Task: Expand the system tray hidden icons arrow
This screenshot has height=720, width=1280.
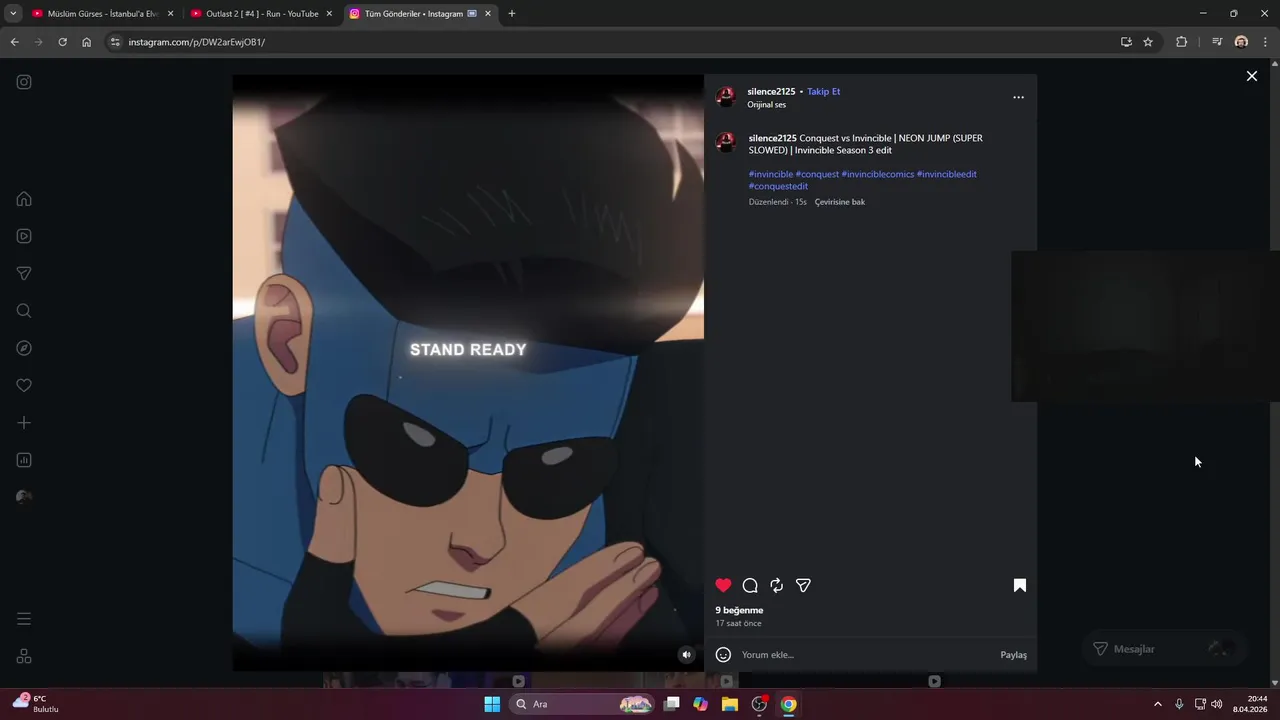Action: pyautogui.click(x=1158, y=704)
